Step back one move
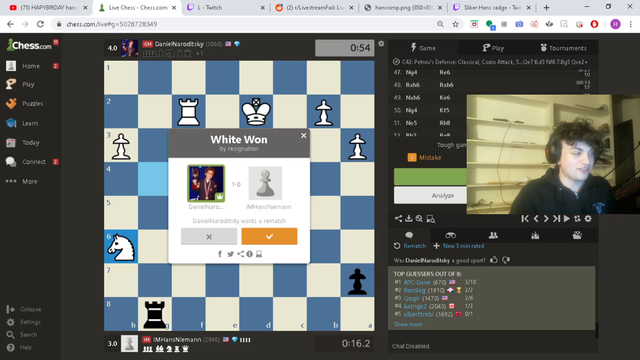The width and height of the screenshot is (640, 360). 536,219
